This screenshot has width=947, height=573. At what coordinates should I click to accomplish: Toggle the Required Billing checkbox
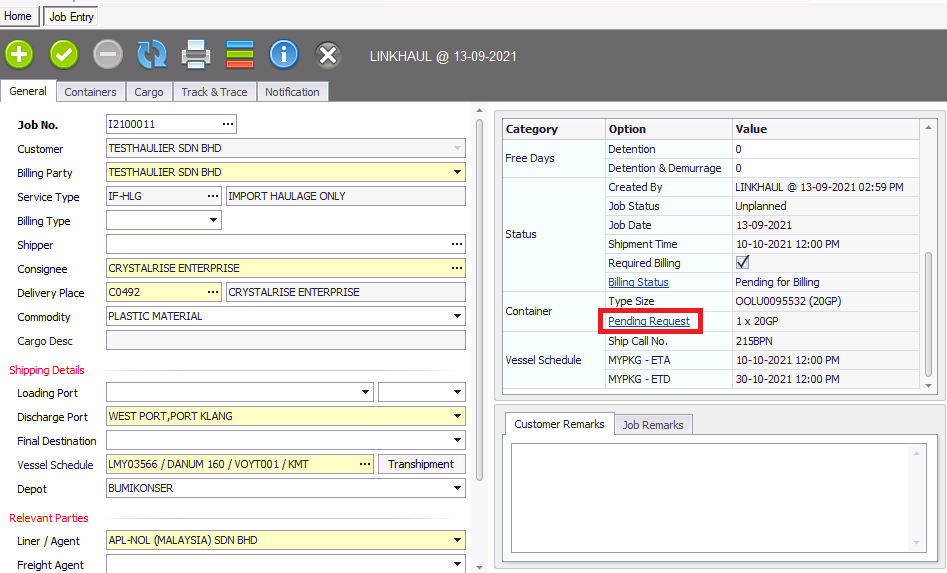tap(742, 263)
